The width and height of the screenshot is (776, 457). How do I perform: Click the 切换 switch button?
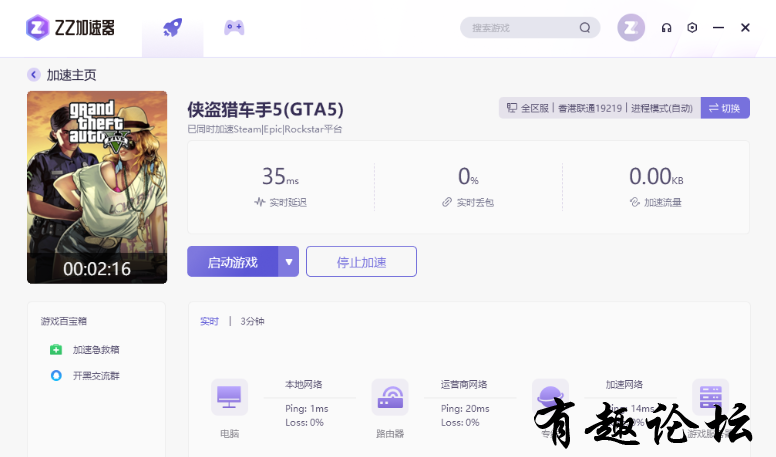click(725, 108)
